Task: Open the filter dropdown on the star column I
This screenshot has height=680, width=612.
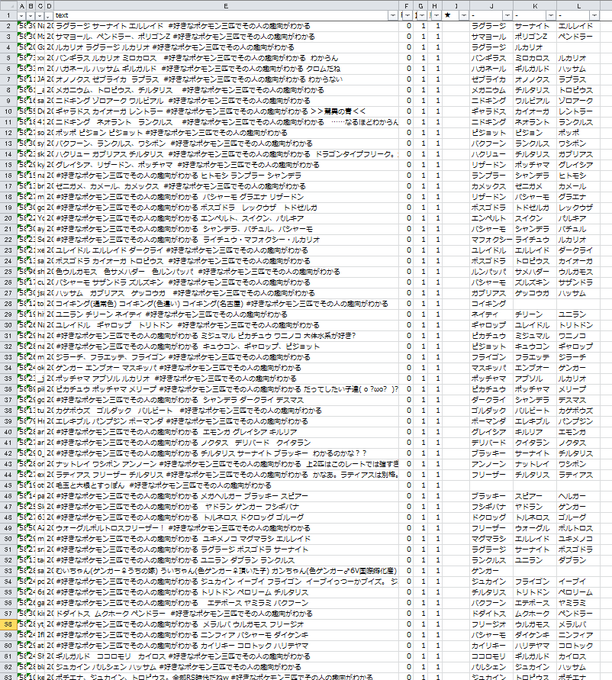Action: tap(464, 16)
